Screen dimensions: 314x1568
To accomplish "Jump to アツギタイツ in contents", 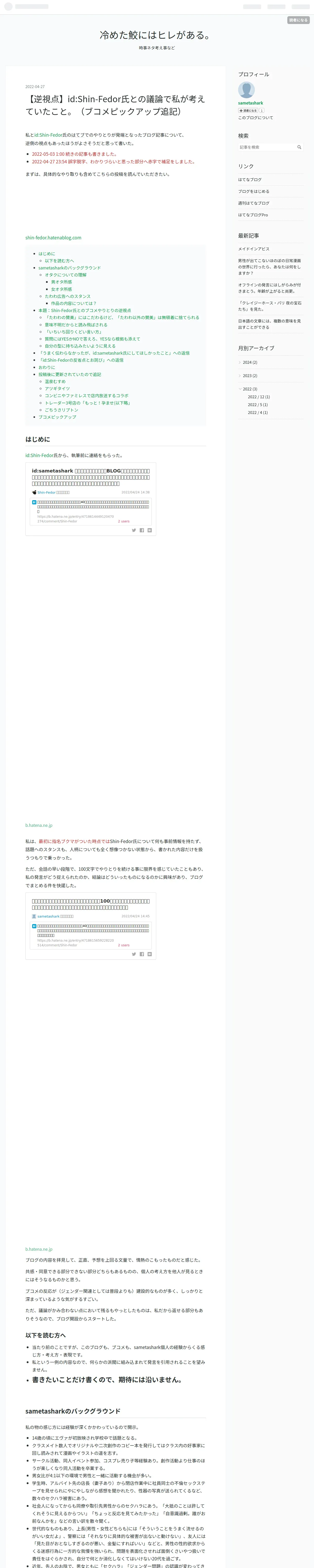I will coord(57,388).
